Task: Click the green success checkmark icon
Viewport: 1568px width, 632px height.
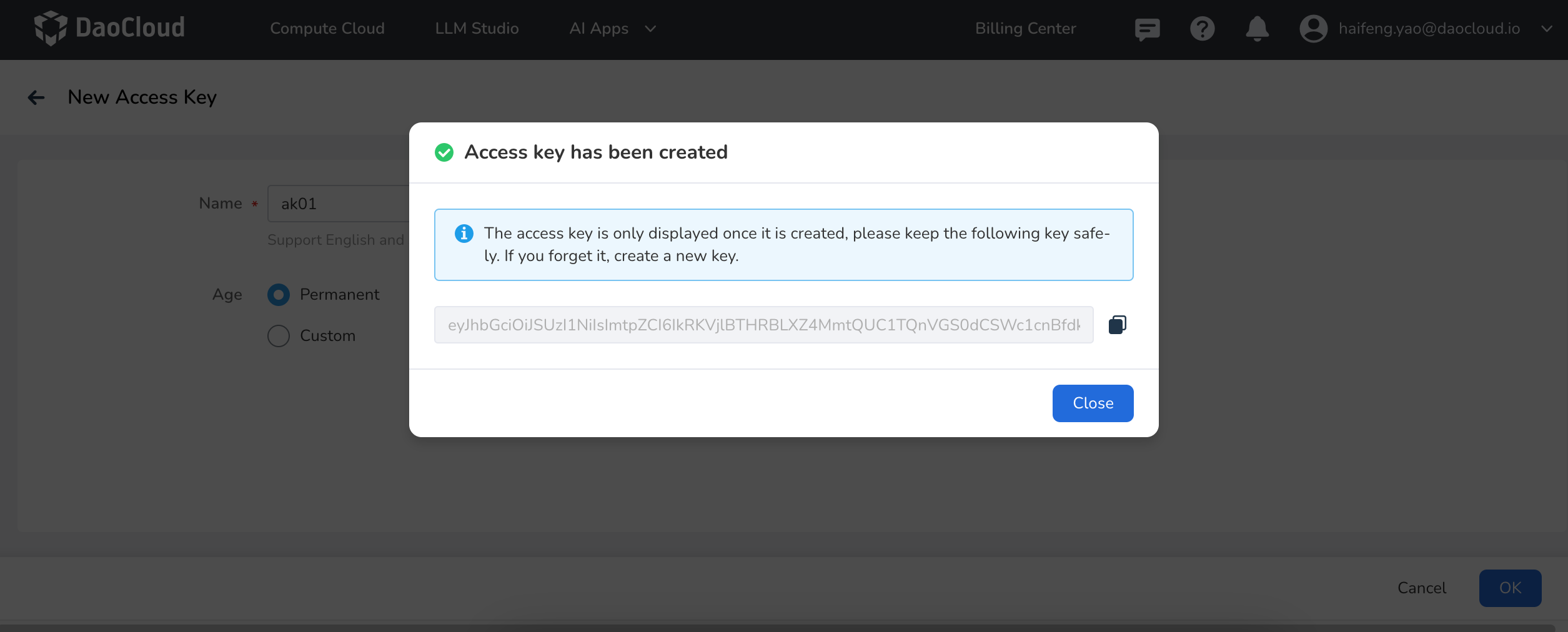Action: tap(444, 152)
